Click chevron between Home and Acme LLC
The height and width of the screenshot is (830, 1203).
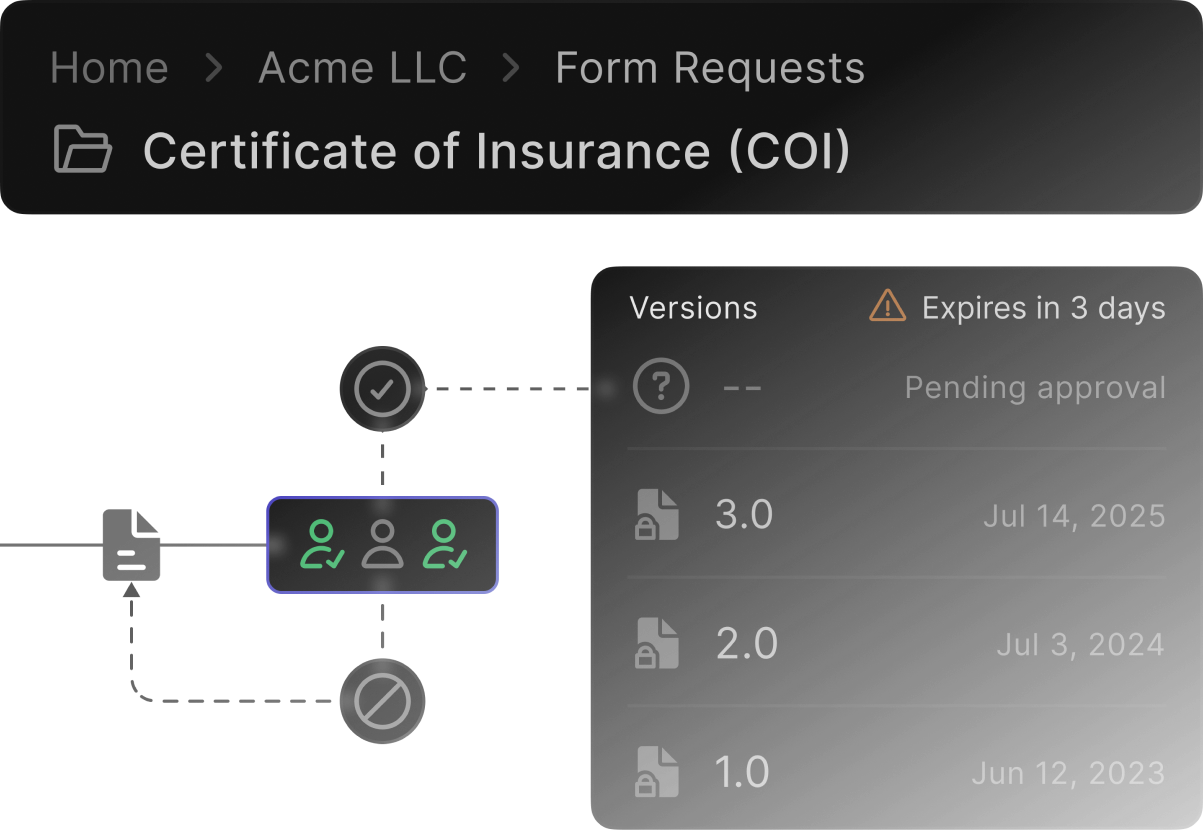point(213,68)
